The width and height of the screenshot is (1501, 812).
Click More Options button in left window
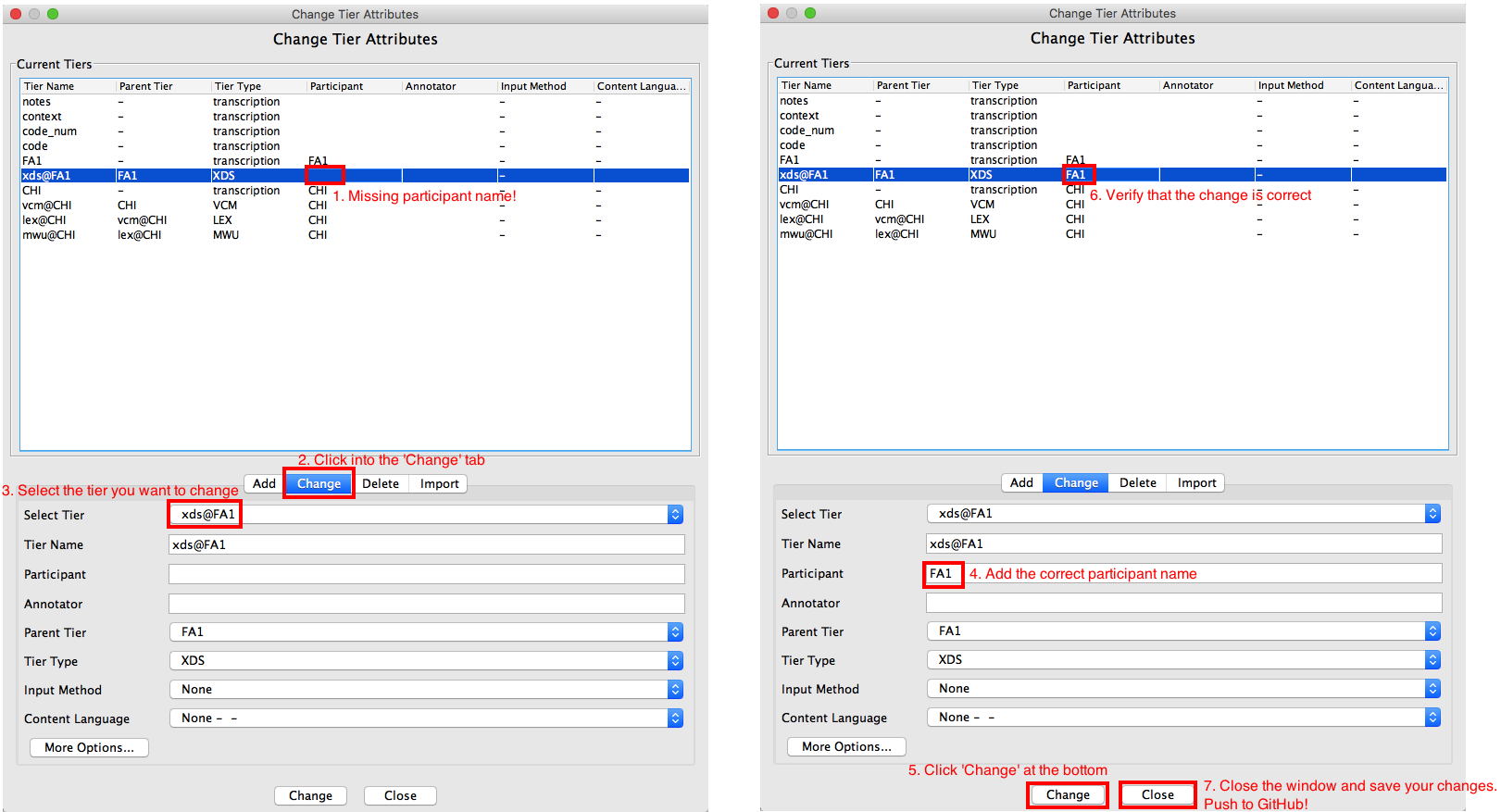(89, 748)
